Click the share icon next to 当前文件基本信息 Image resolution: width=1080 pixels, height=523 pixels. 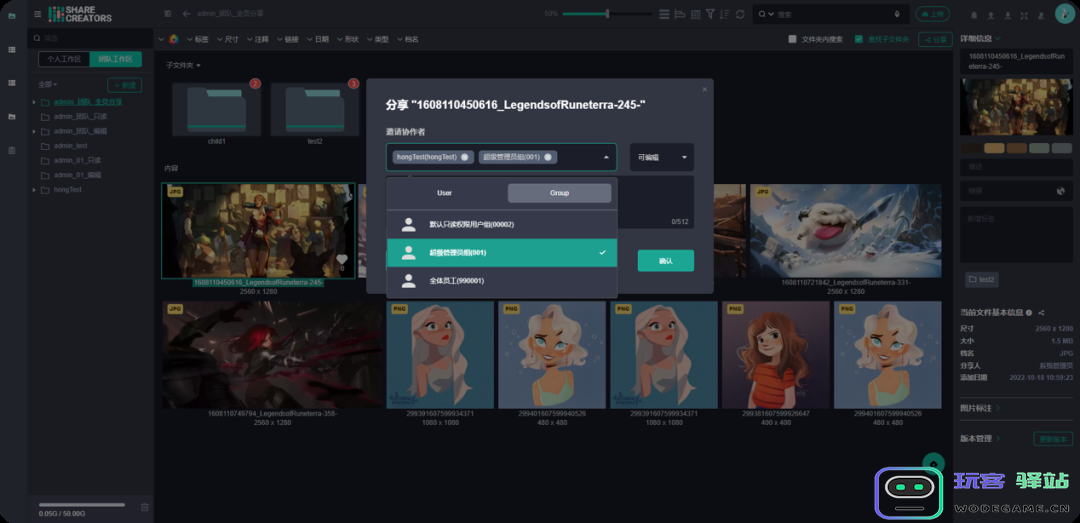coord(1041,313)
